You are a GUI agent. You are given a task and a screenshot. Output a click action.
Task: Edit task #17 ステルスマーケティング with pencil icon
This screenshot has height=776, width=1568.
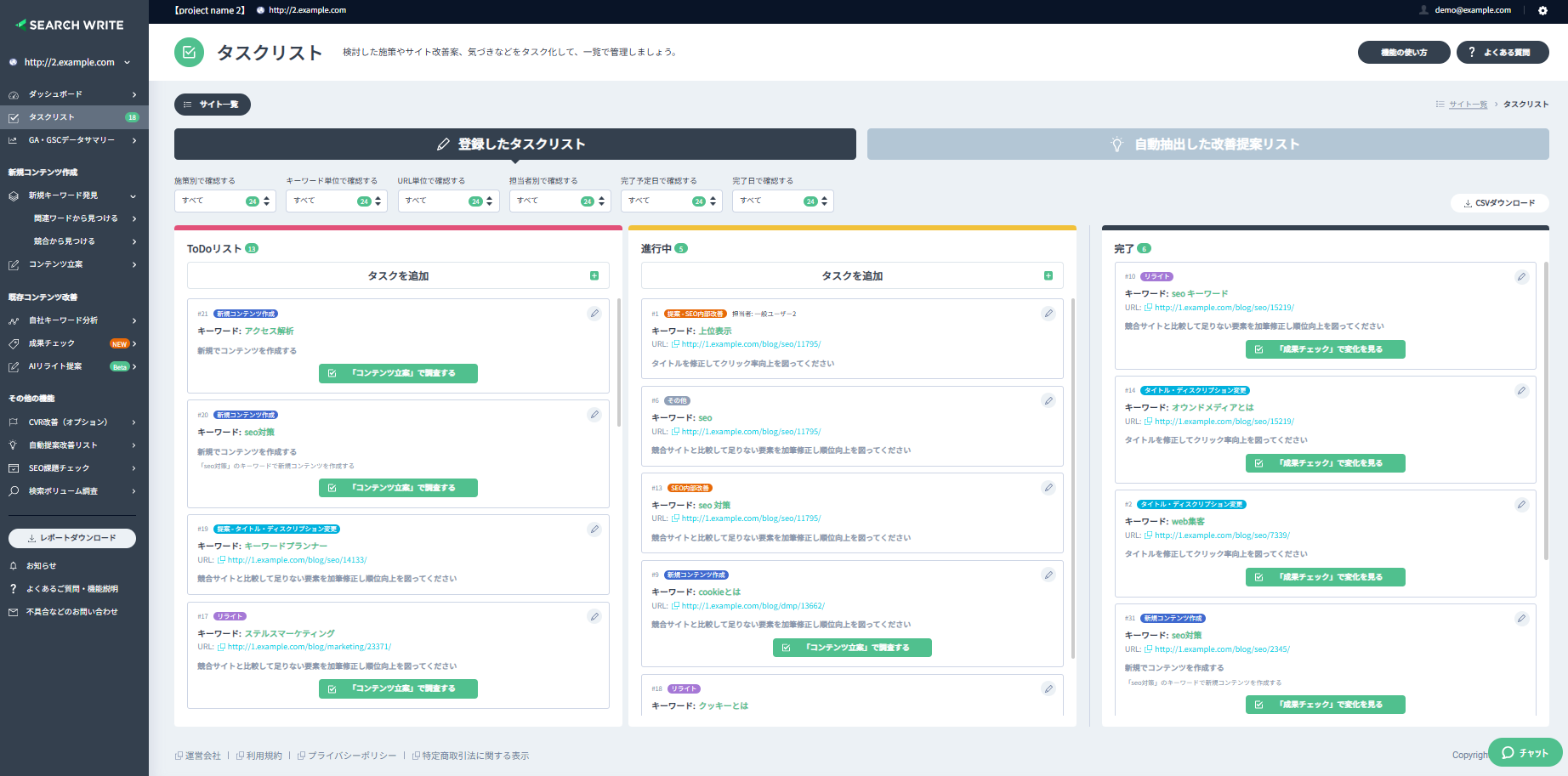tap(594, 616)
